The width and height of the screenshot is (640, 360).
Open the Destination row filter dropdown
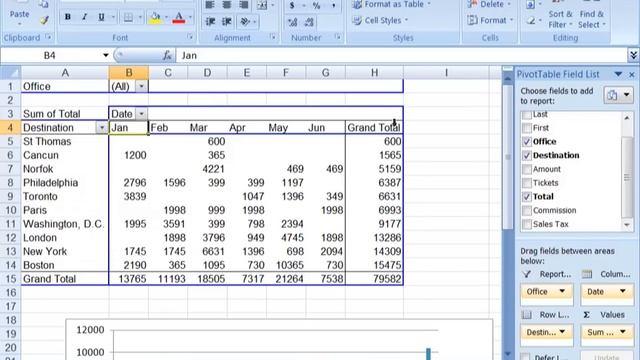pos(102,128)
